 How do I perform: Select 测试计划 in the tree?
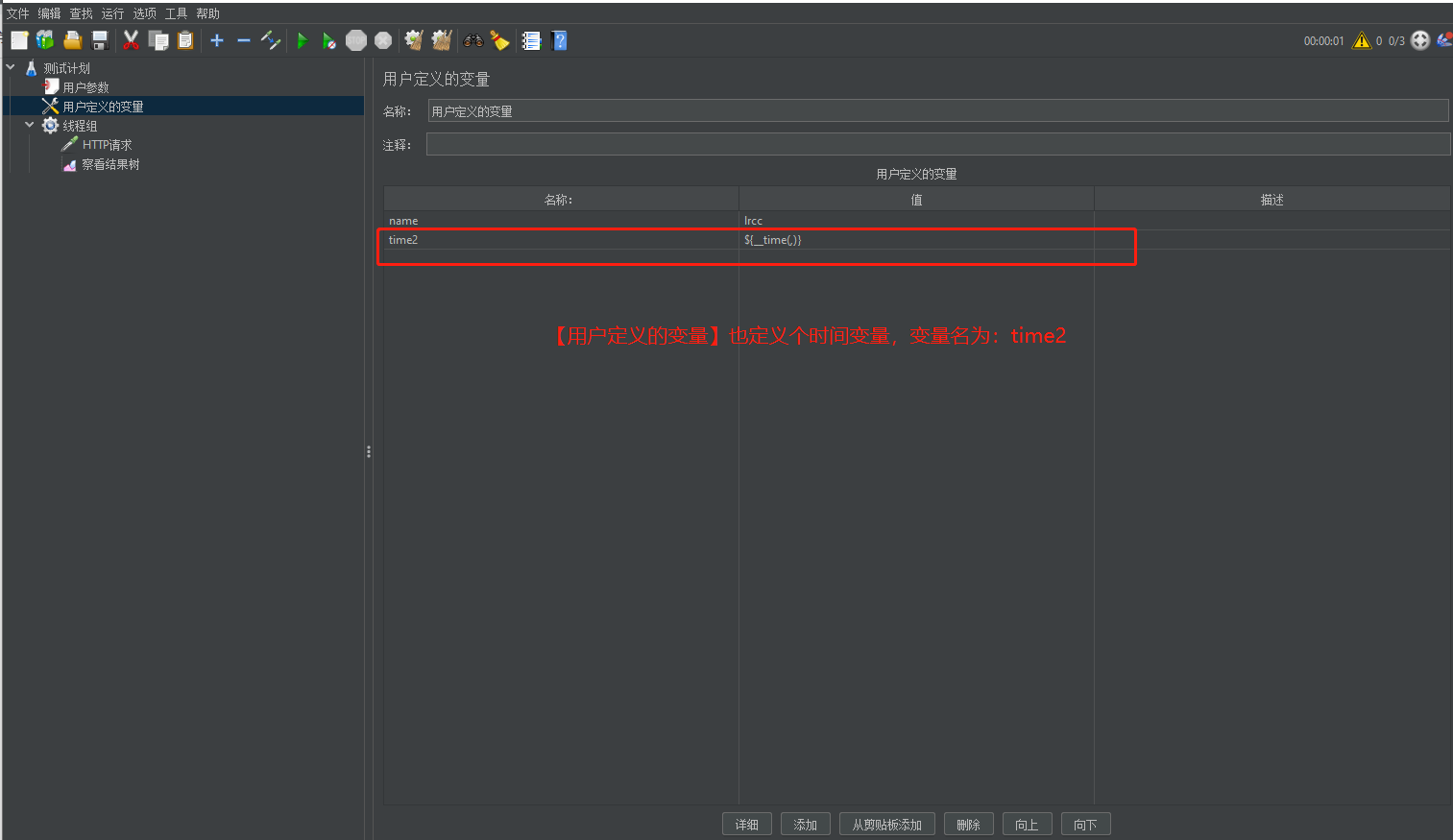pyautogui.click(x=66, y=68)
